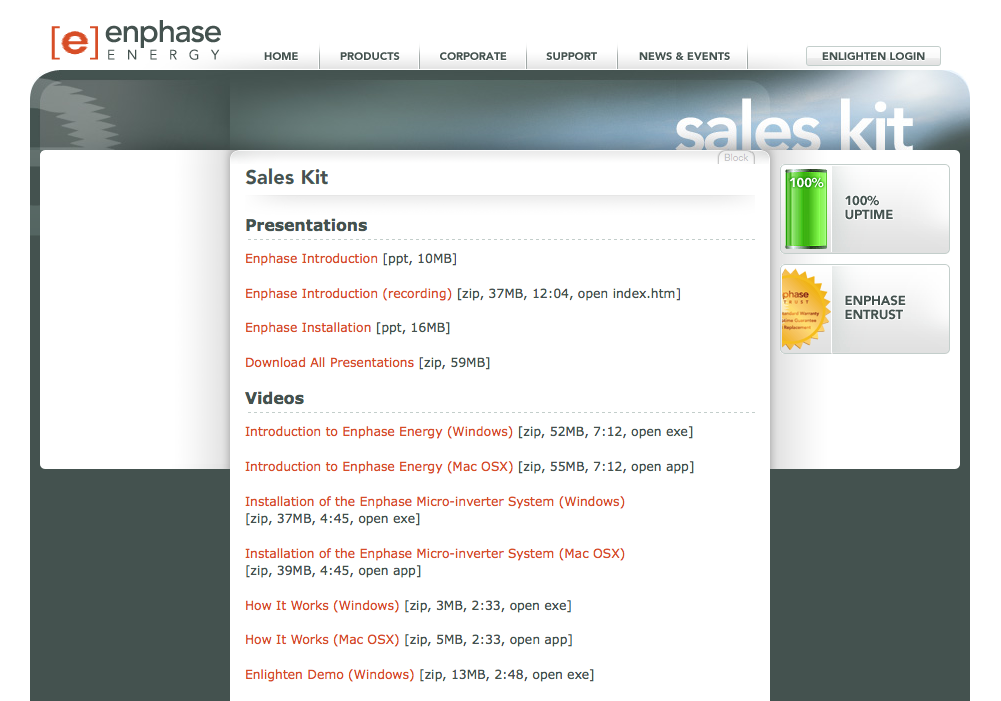This screenshot has width=1001, height=701.
Task: Click Download All Presentations link
Action: 329,363
